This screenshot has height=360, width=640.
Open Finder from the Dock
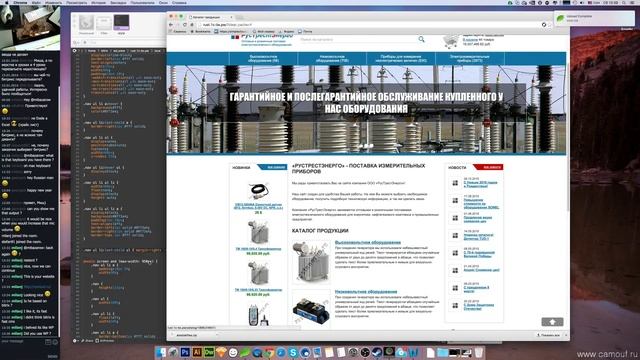pos(161,352)
